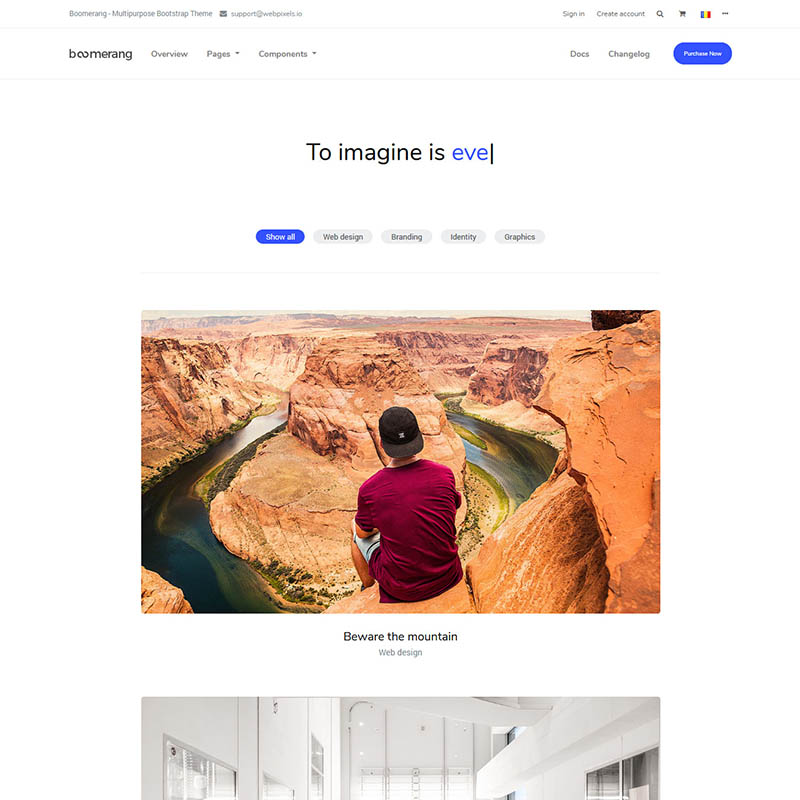Click the Romanian flag language icon
The image size is (800, 800).
[x=705, y=14]
